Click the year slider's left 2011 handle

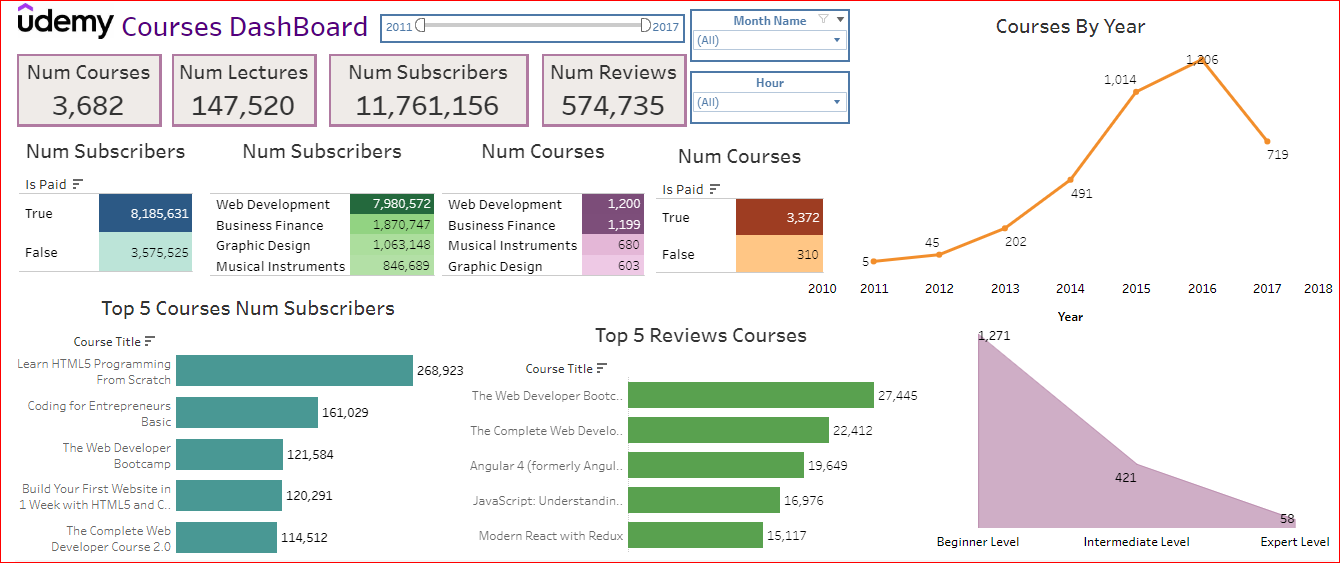pos(421,25)
